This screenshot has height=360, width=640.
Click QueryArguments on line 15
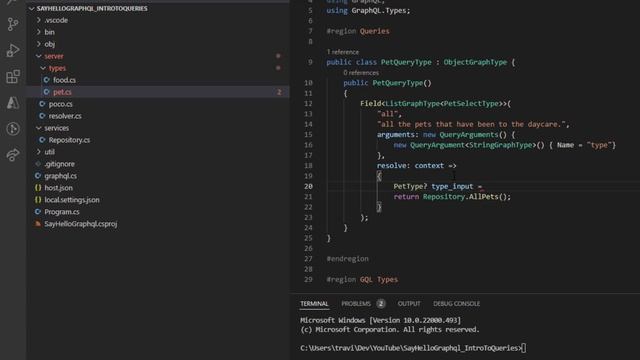click(x=469, y=135)
